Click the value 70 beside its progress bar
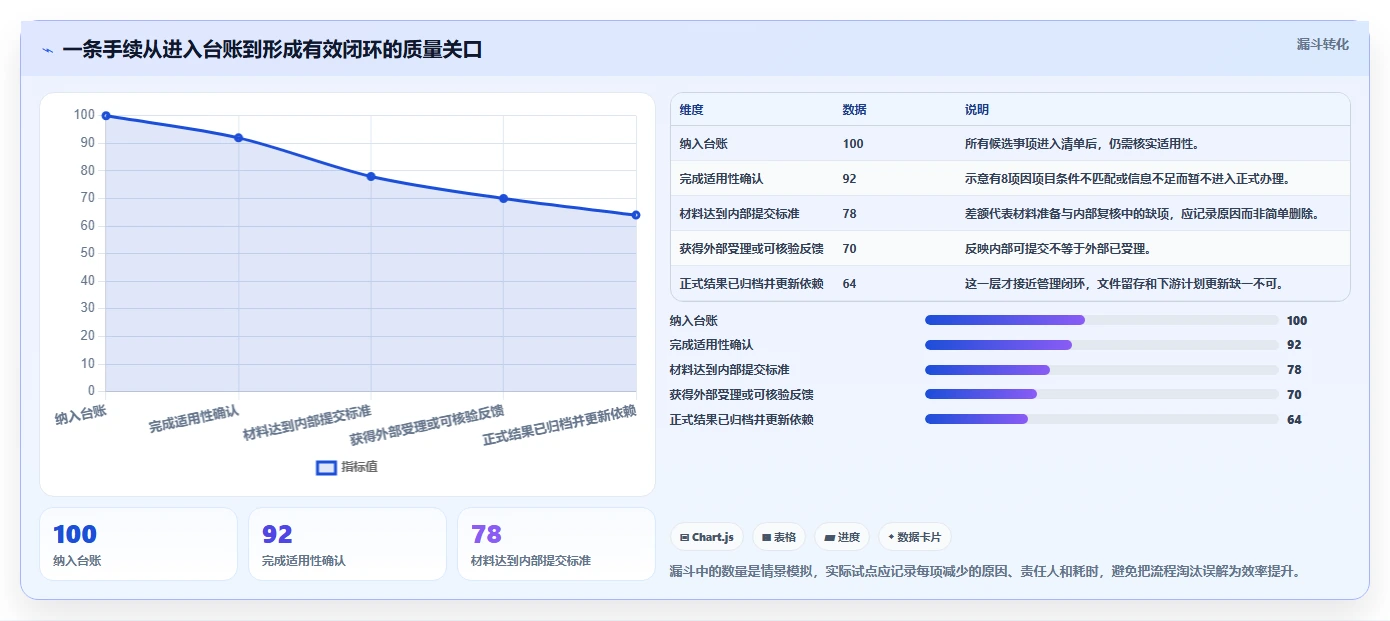 1294,395
